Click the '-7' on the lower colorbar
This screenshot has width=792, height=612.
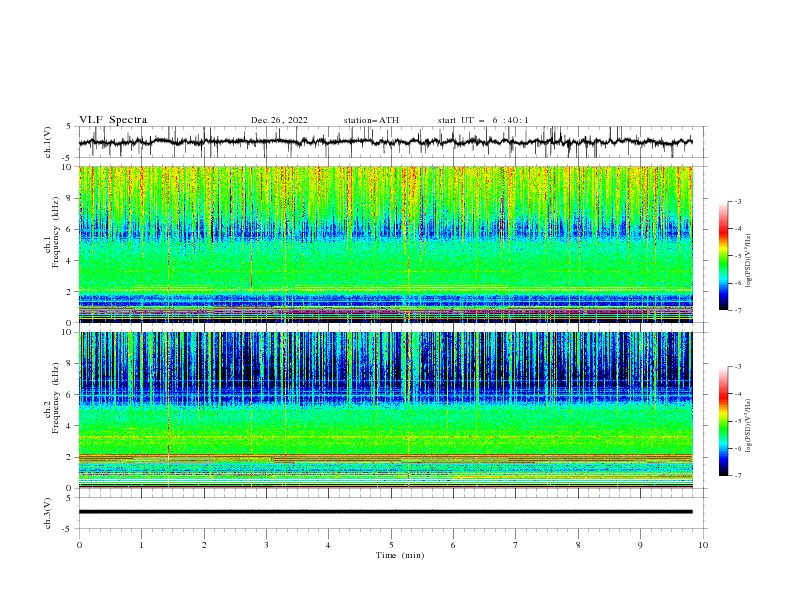click(738, 476)
